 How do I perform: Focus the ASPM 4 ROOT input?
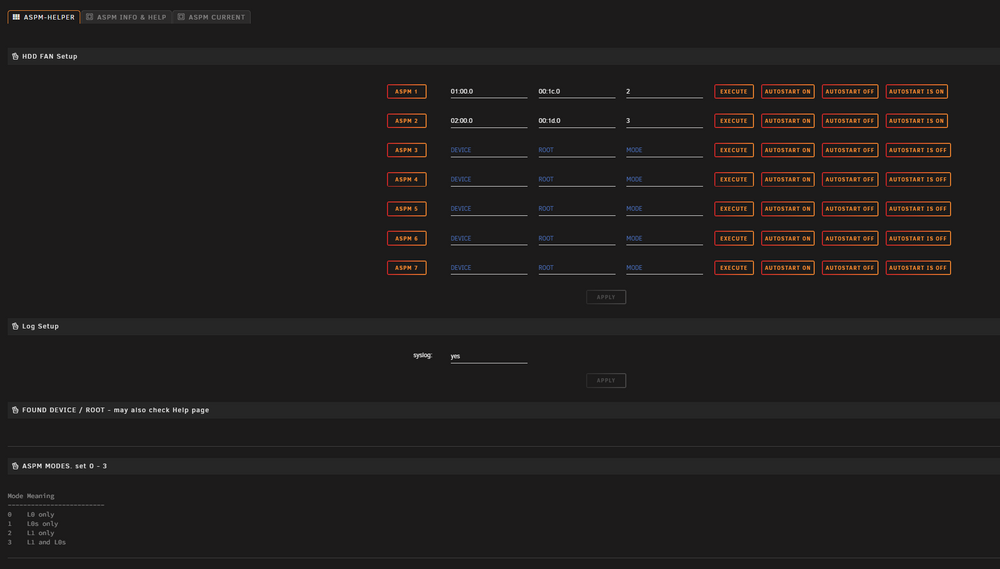(x=577, y=179)
